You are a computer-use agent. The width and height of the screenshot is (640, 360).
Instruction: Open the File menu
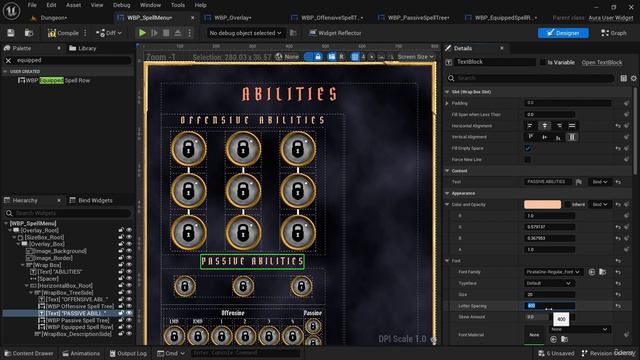[32, 5]
